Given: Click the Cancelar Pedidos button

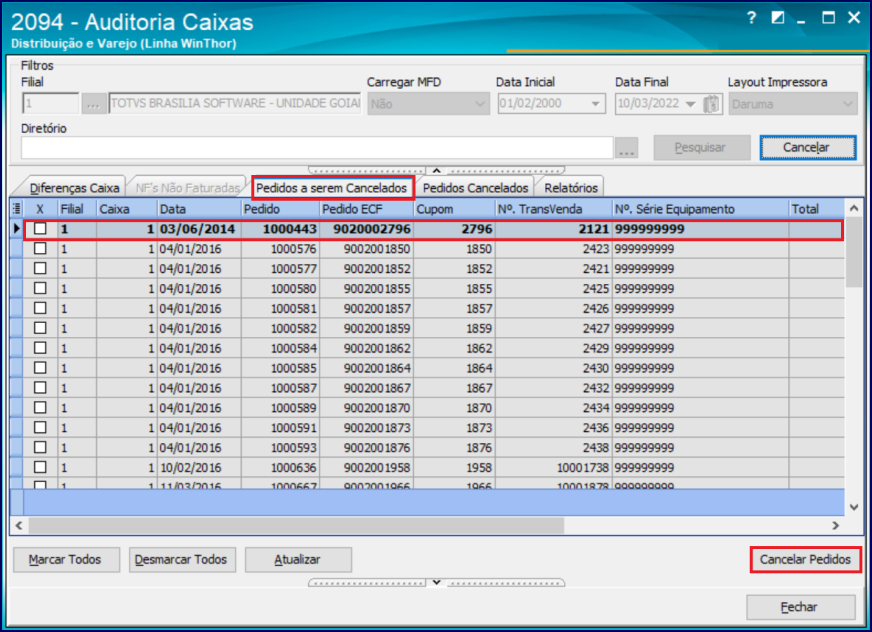Looking at the screenshot, I should pos(805,560).
